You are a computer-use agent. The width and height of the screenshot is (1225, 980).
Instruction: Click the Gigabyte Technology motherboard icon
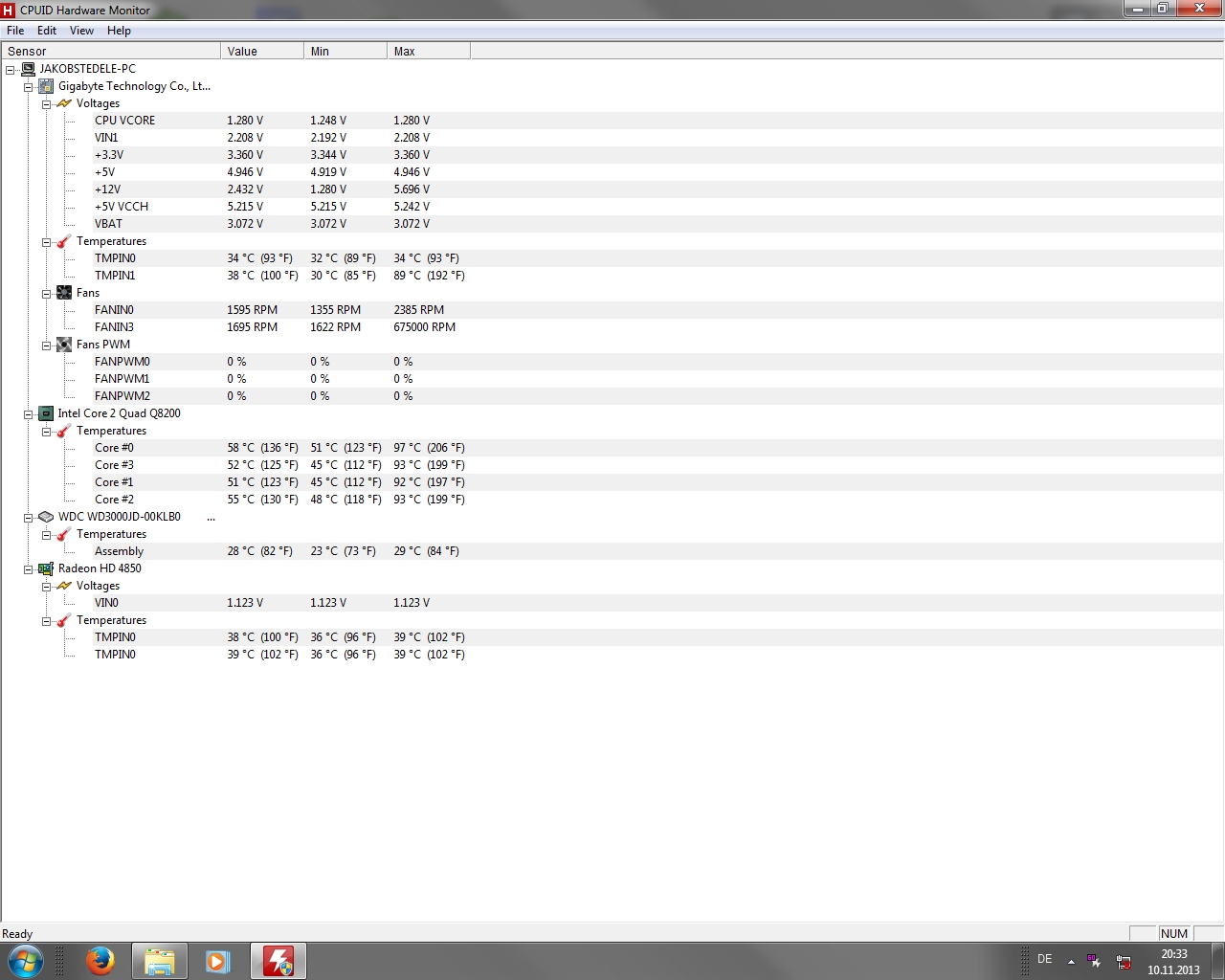(46, 86)
